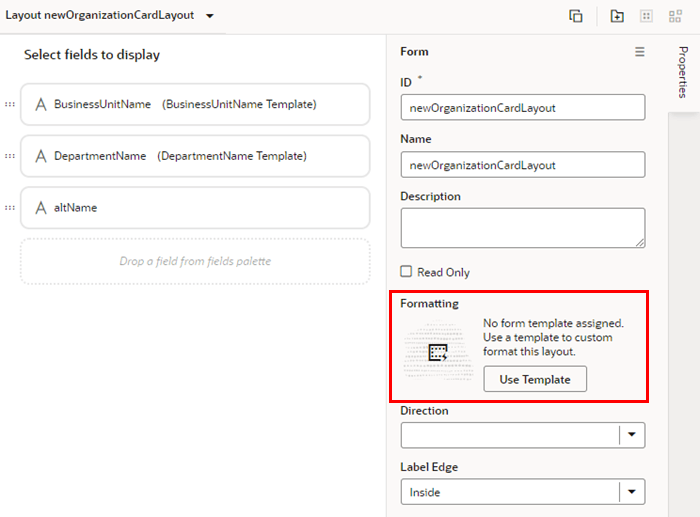700x517 pixels.
Task: Click the '(BusinessUnitName Template)' text
Action: (x=239, y=104)
